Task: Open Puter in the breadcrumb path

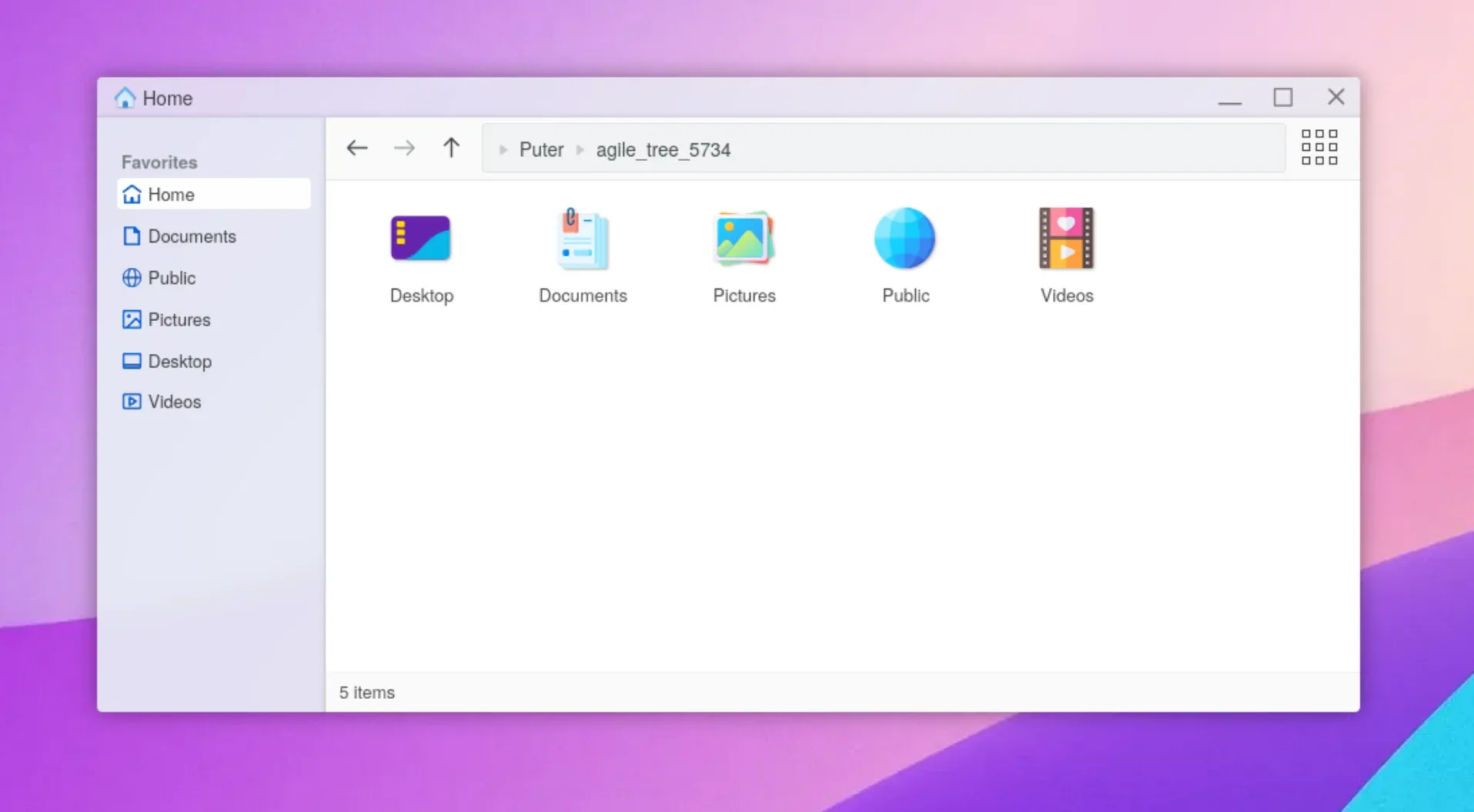Action: pos(541,149)
